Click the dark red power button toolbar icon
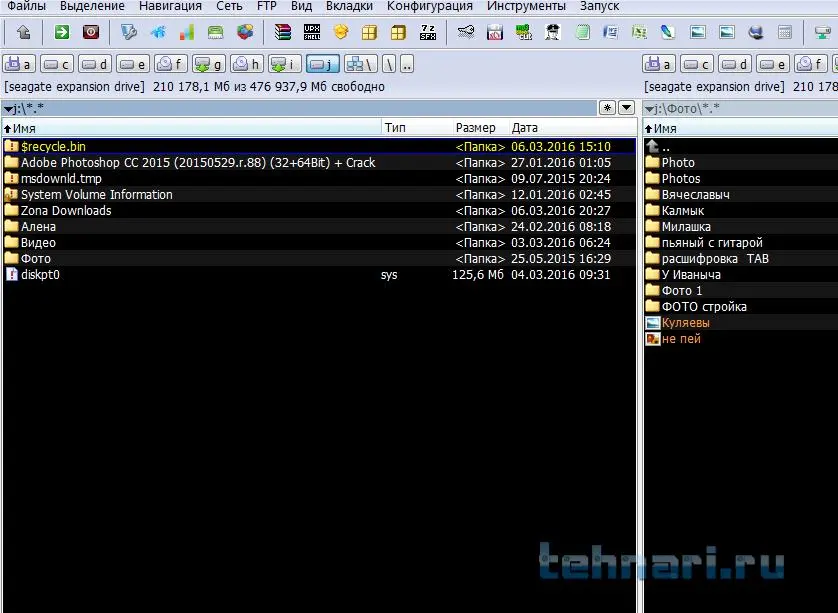Image resolution: width=838 pixels, height=613 pixels. (x=91, y=33)
